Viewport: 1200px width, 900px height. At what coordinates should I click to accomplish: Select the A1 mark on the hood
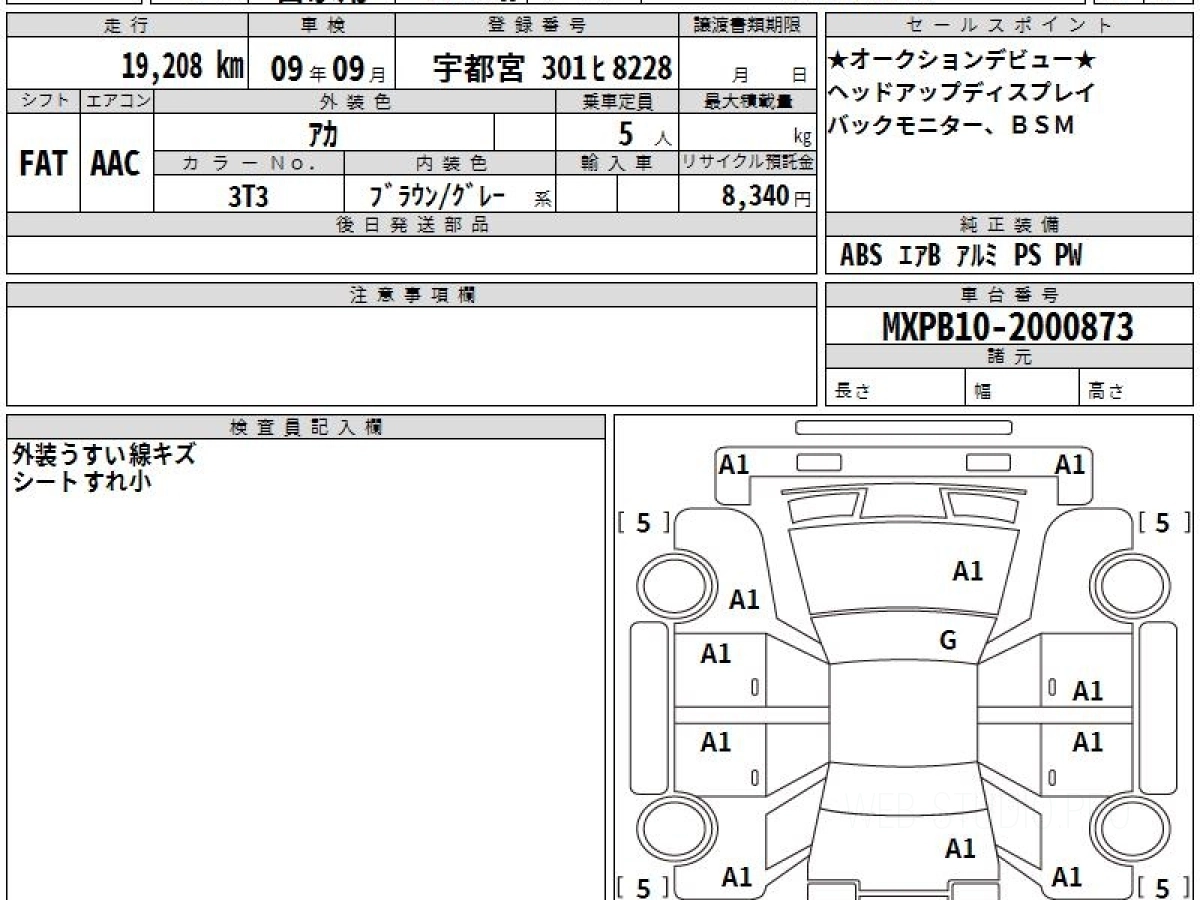click(x=967, y=571)
